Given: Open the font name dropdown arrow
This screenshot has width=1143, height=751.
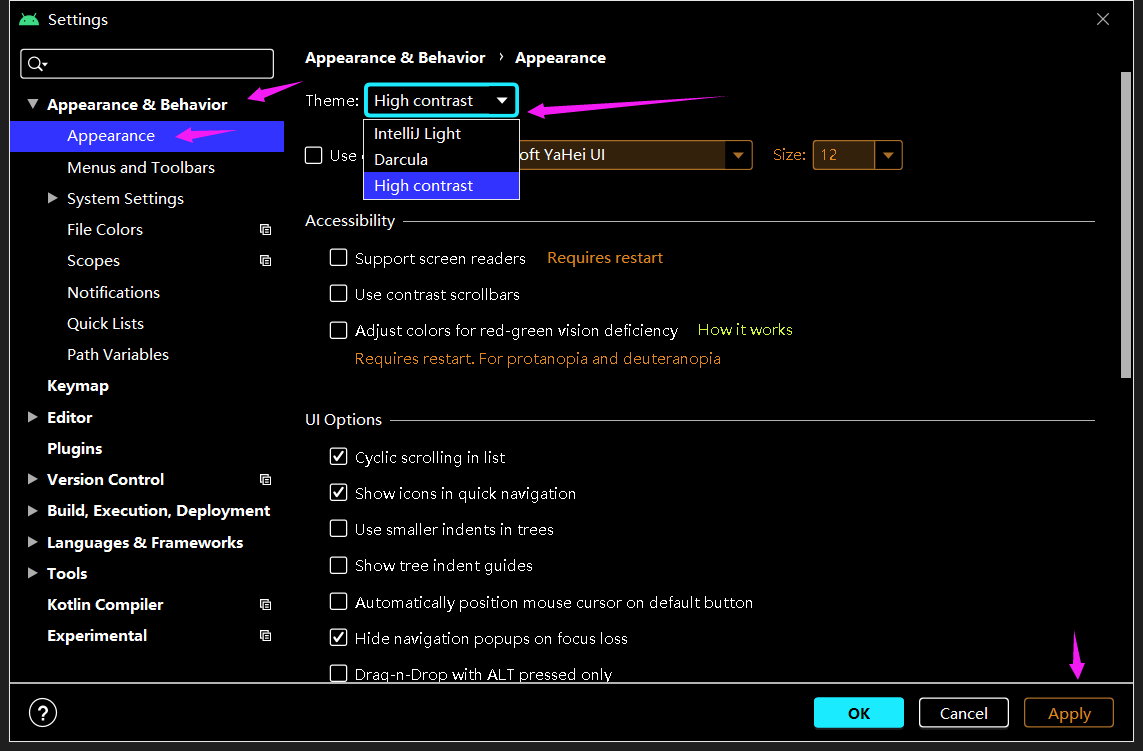Looking at the screenshot, I should click(738, 155).
